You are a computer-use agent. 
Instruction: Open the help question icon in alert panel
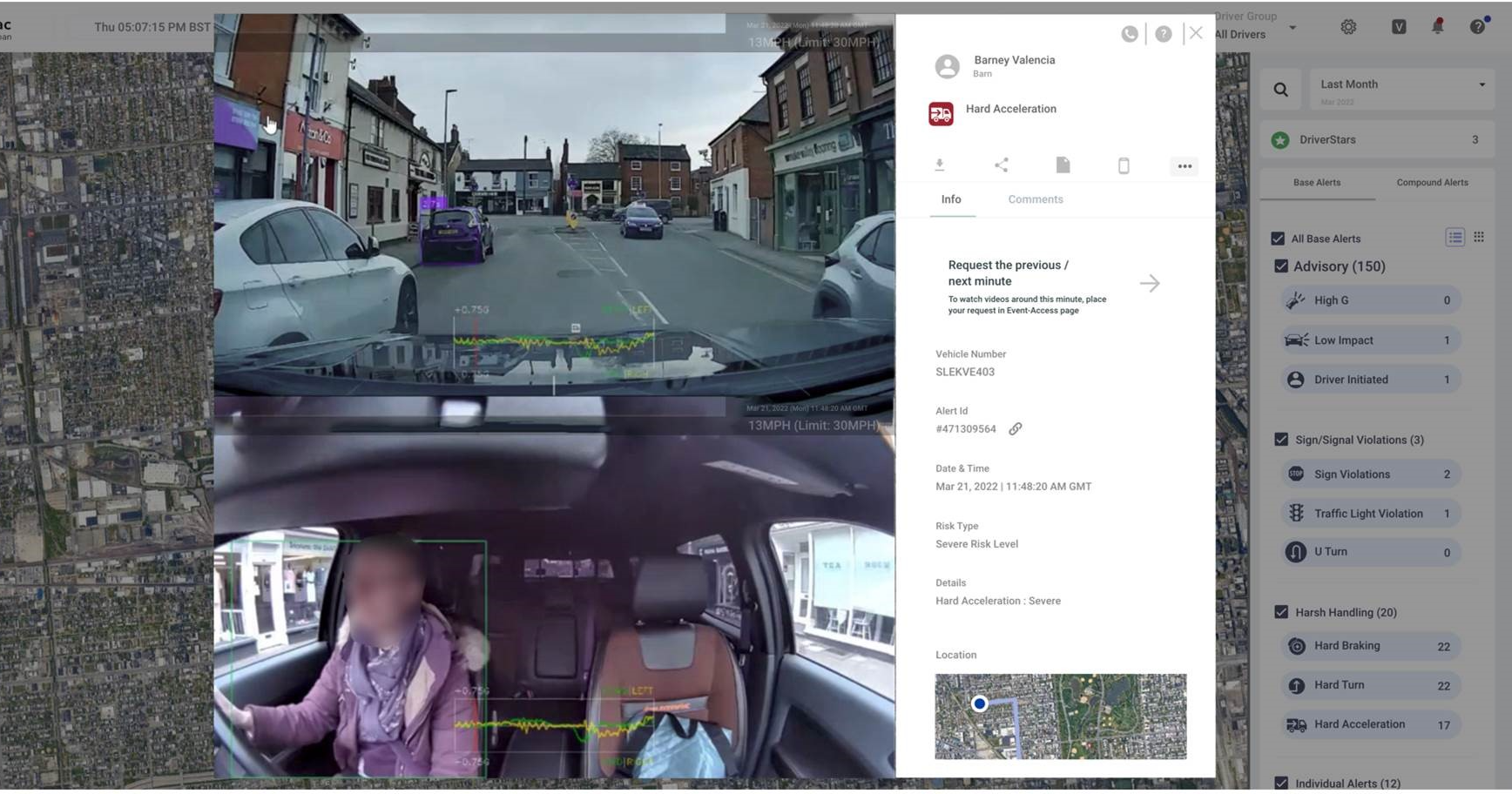coord(1163,34)
